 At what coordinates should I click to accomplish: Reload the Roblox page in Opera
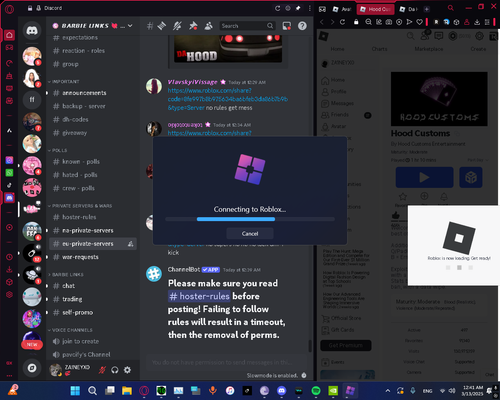coord(342,22)
